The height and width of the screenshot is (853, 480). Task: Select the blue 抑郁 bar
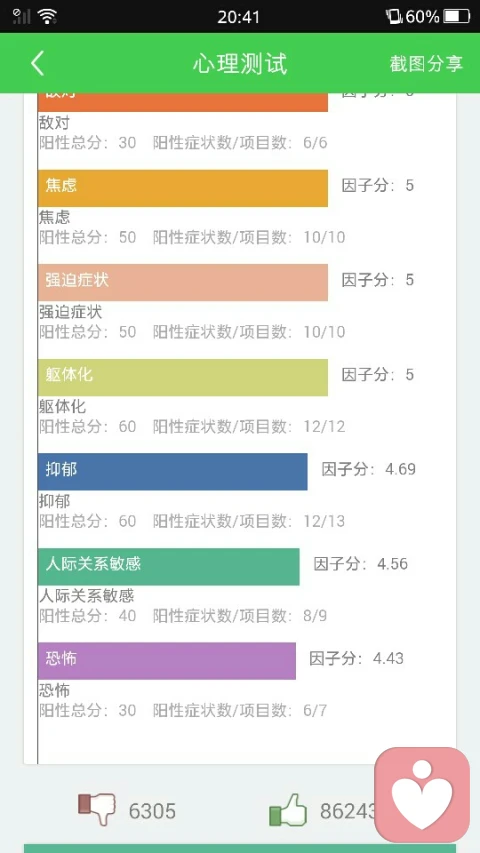pyautogui.click(x=173, y=472)
